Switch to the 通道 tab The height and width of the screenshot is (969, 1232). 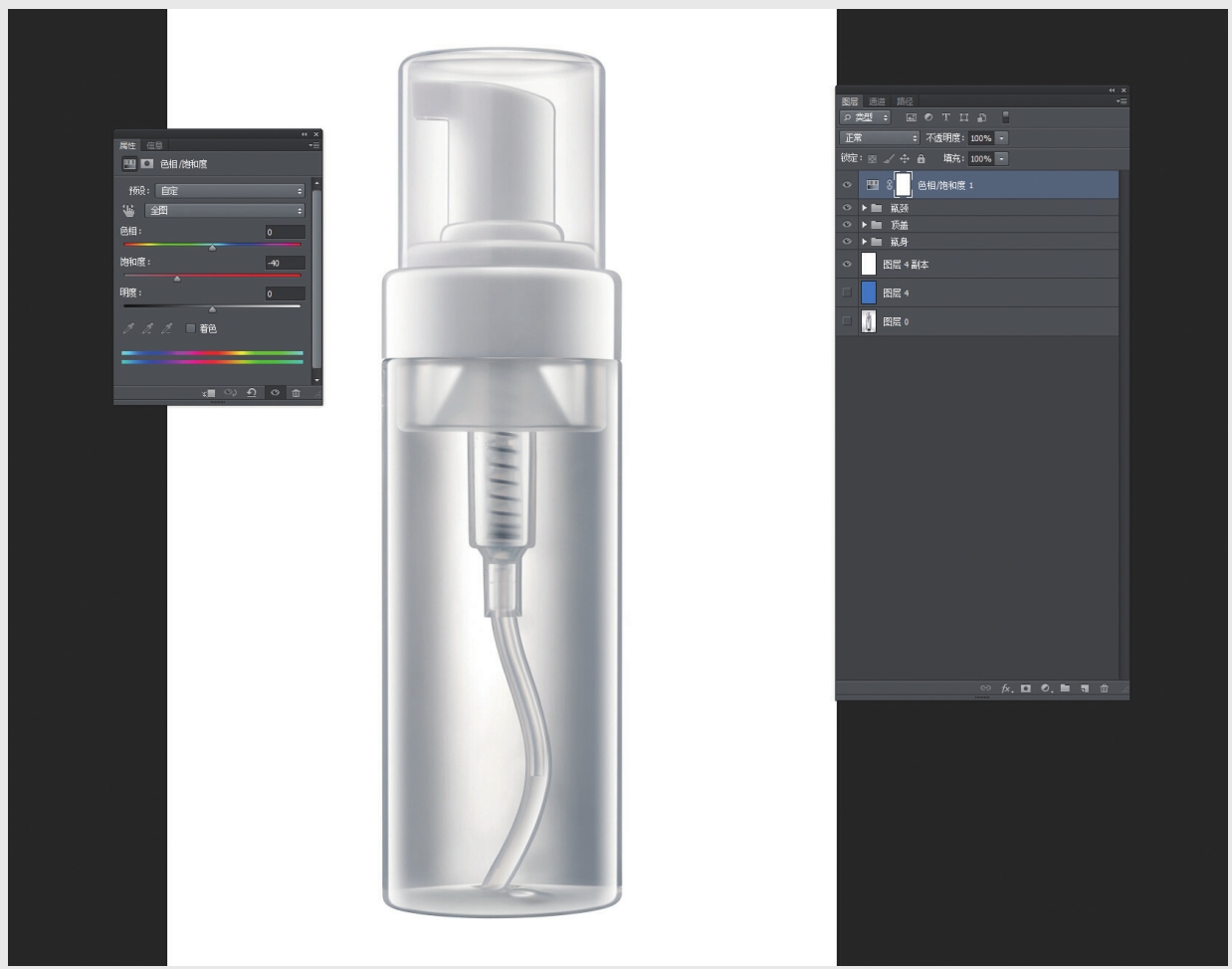877,101
